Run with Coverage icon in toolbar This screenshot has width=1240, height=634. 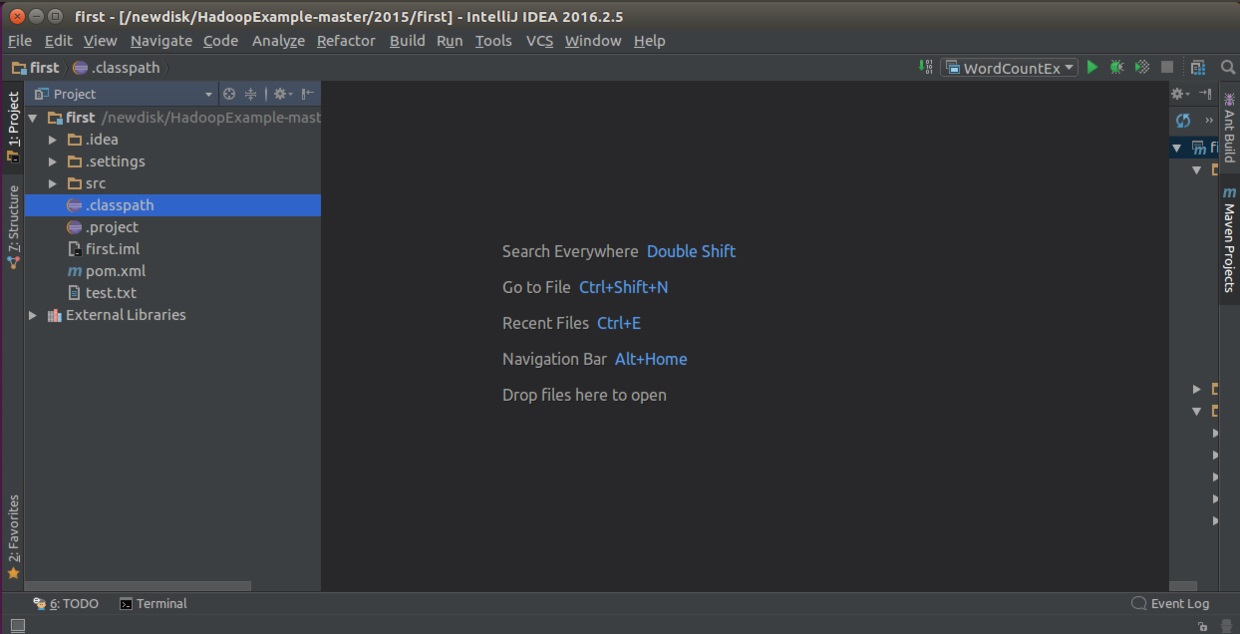point(1141,67)
